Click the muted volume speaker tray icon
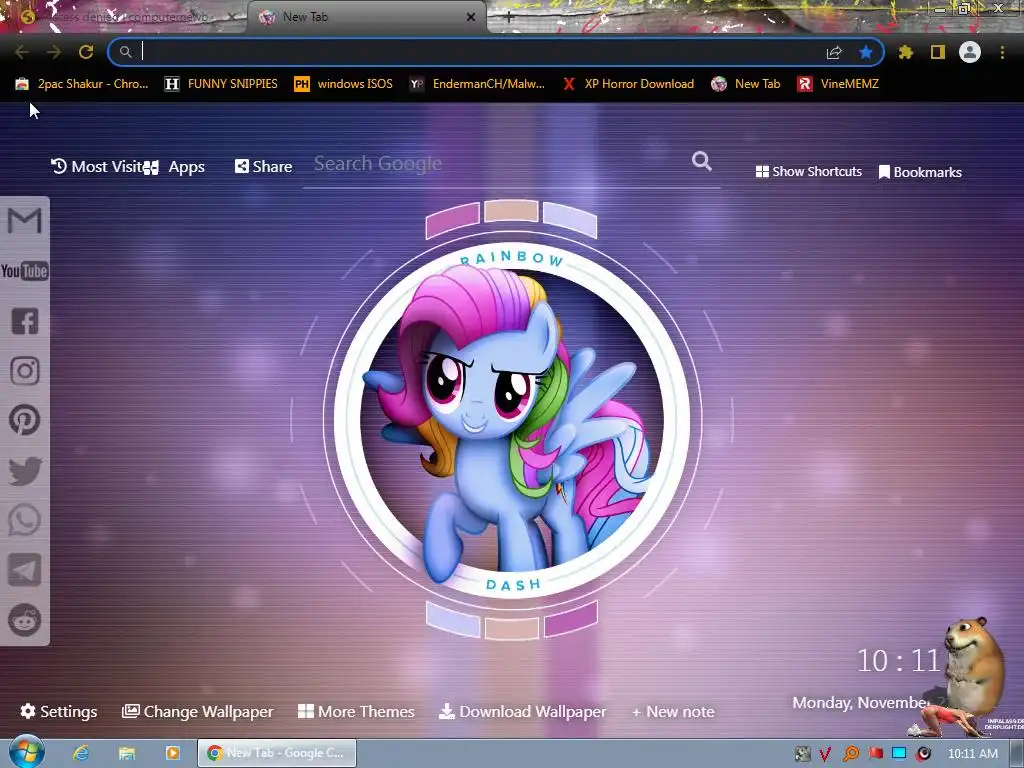The image size is (1024, 768). (923, 754)
